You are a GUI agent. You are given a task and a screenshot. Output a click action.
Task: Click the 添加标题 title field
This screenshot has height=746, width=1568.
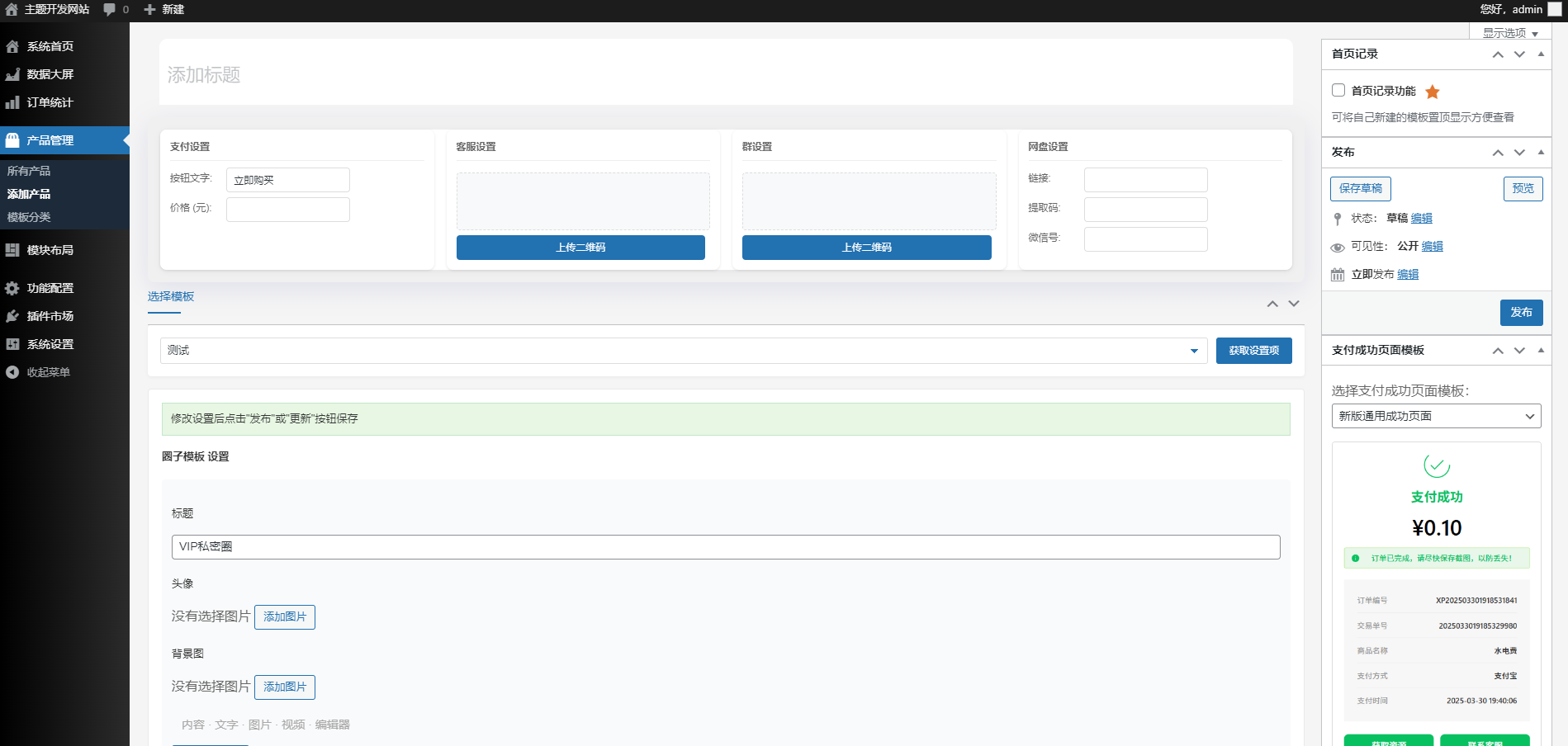726,74
